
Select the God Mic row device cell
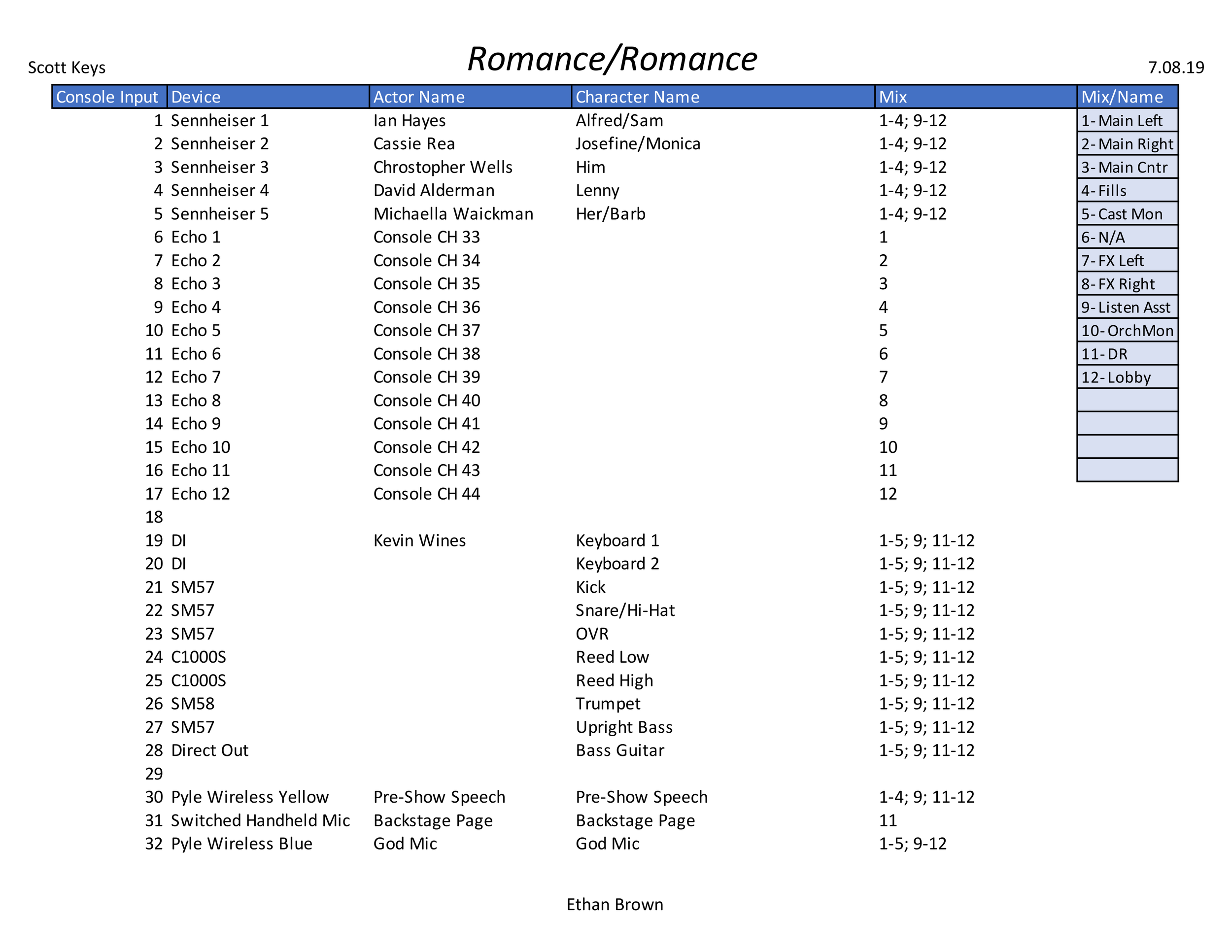[x=241, y=843]
